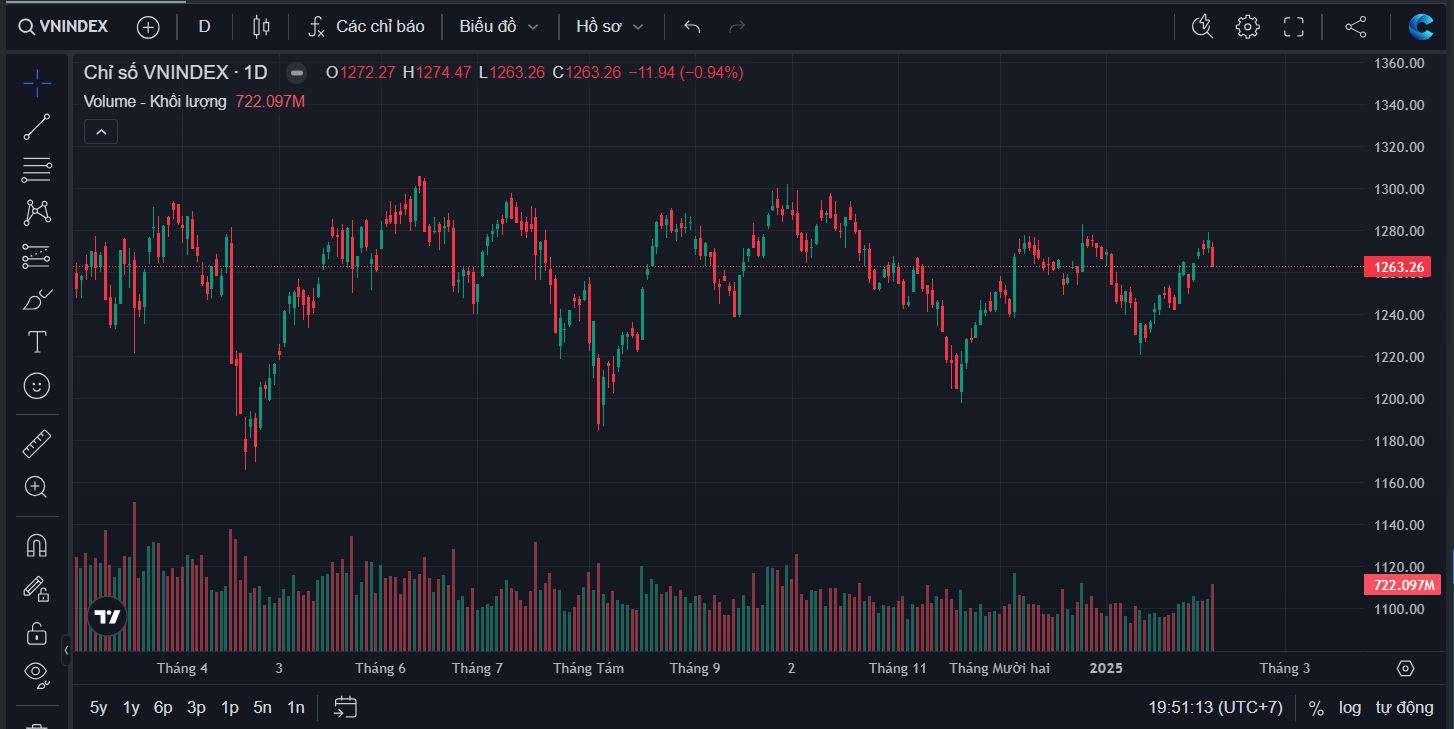The width and height of the screenshot is (1454, 729).
Task: Click the 5y range button
Action: click(x=98, y=707)
